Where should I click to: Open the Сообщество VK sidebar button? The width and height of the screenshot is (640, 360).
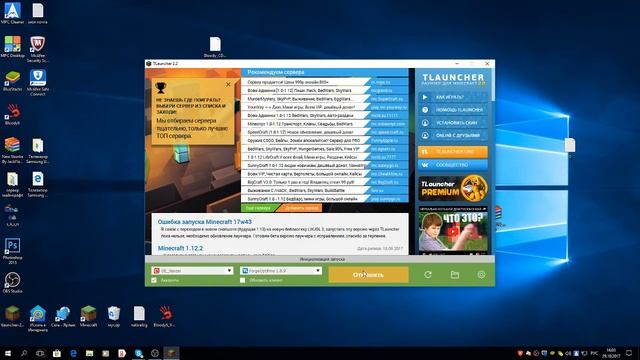(452, 165)
